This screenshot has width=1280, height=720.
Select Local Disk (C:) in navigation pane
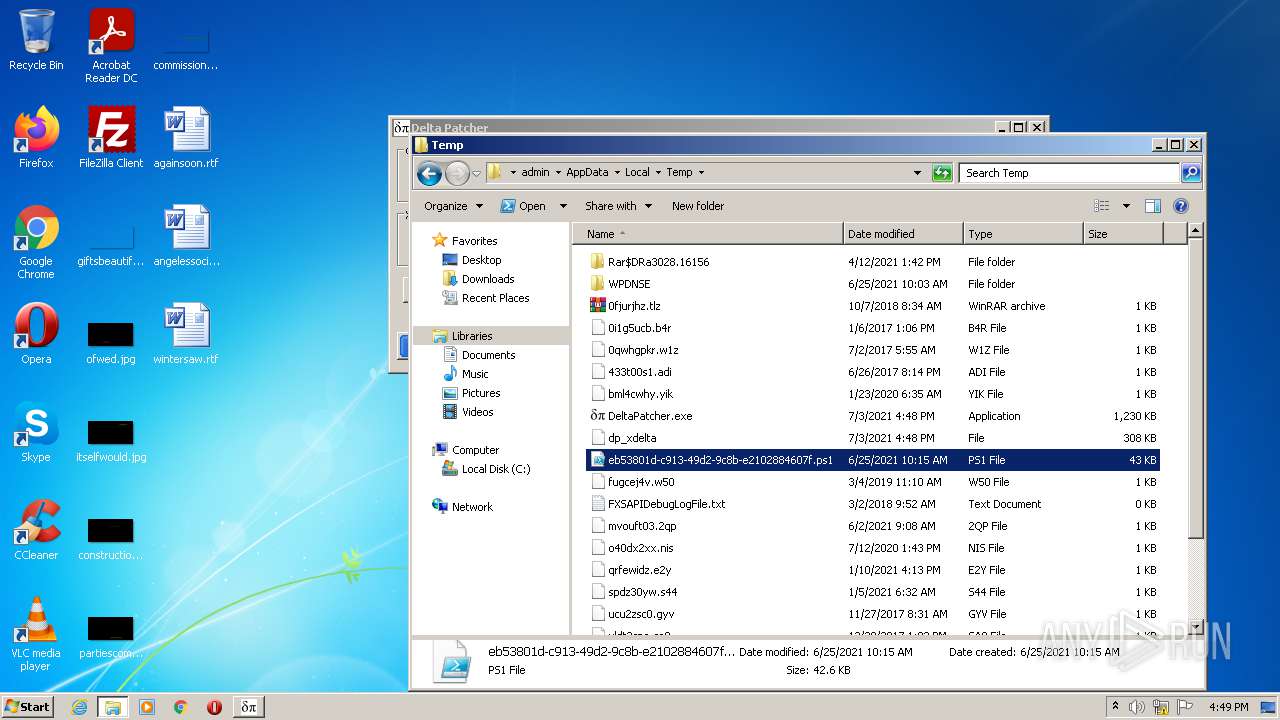pos(495,469)
